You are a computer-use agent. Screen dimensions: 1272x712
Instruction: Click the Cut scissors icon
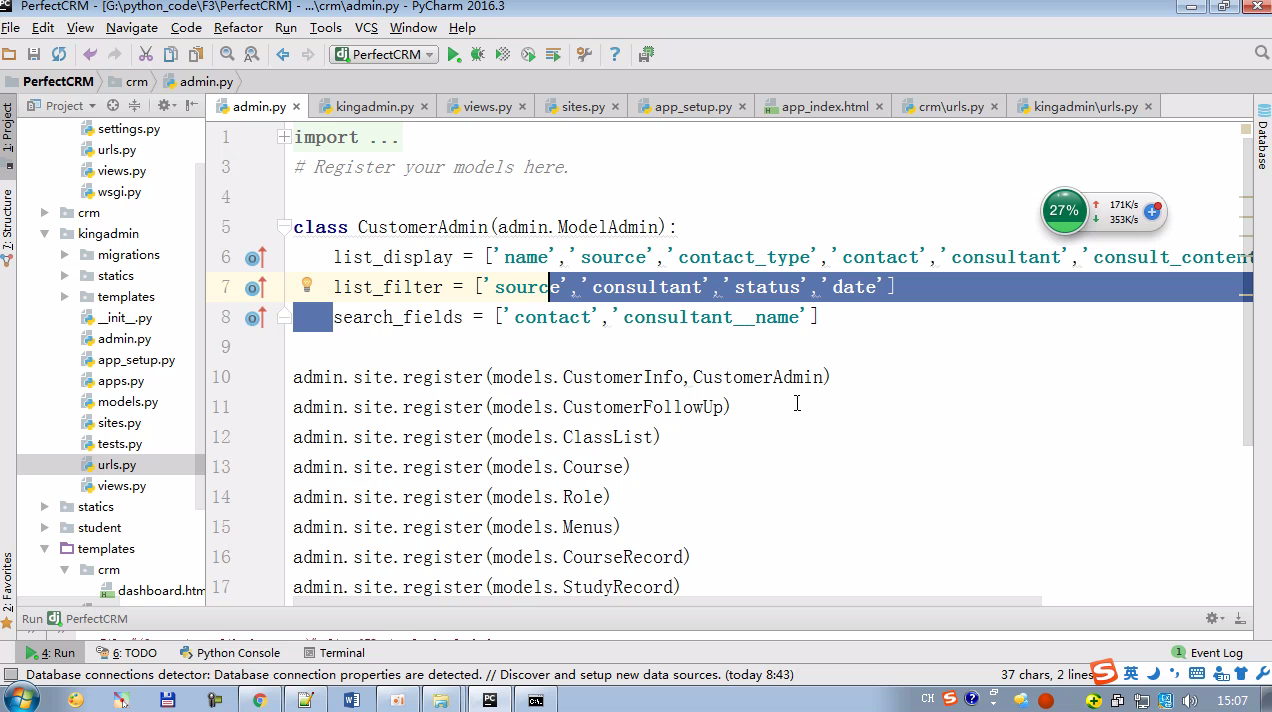click(145, 55)
